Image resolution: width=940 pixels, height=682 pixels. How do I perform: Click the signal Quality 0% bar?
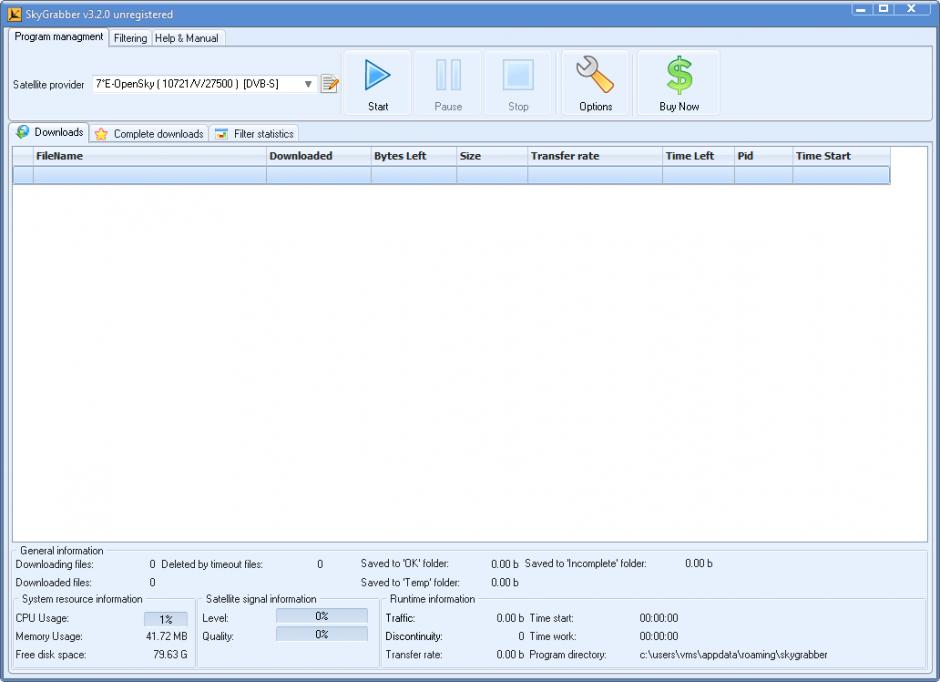coord(321,634)
